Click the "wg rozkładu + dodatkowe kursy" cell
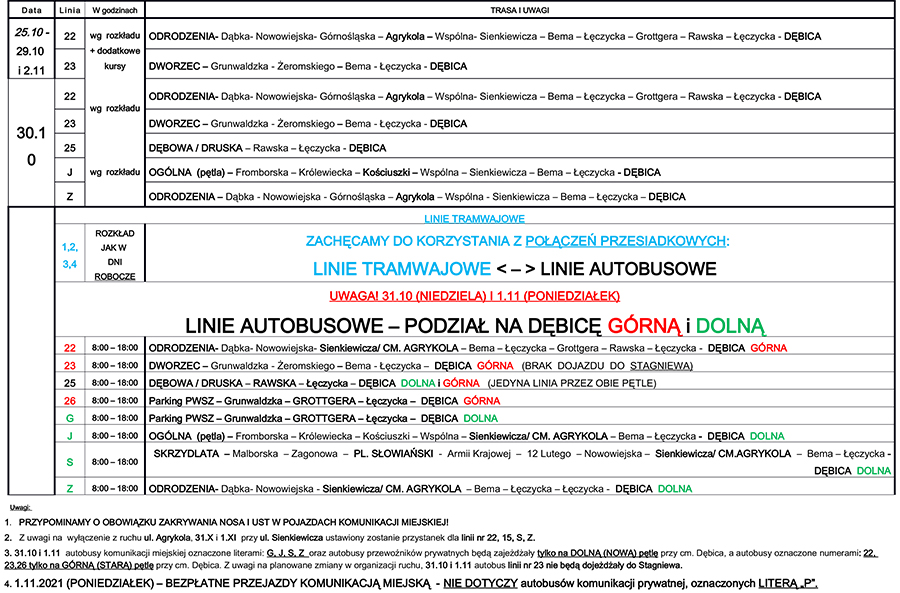 click(115, 51)
